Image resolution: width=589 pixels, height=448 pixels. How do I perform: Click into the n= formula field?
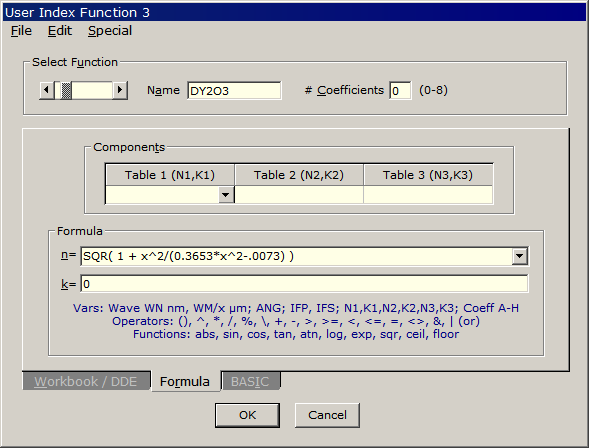pos(296,256)
